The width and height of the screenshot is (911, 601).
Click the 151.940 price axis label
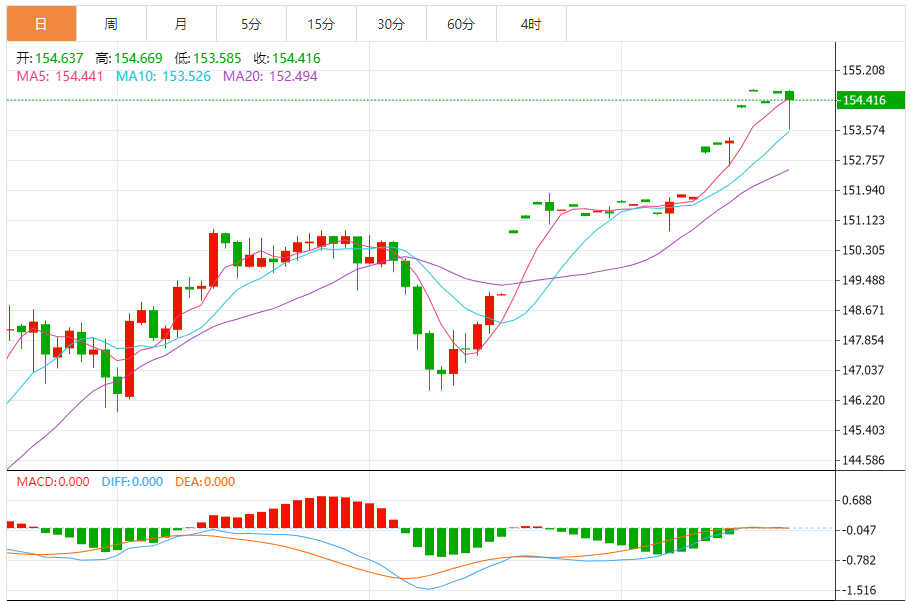(863, 190)
